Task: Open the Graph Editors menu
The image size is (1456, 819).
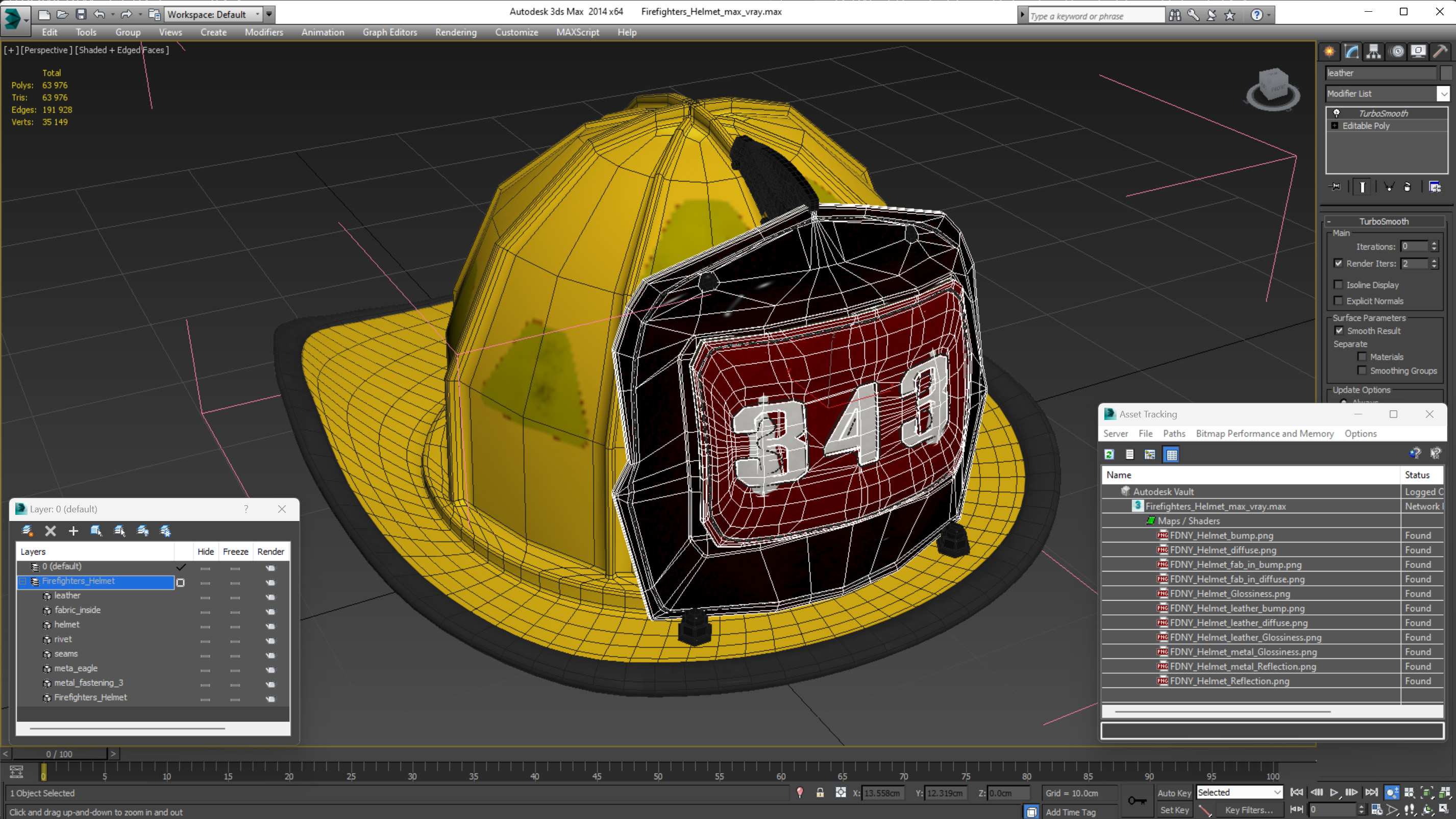Action: [x=389, y=32]
